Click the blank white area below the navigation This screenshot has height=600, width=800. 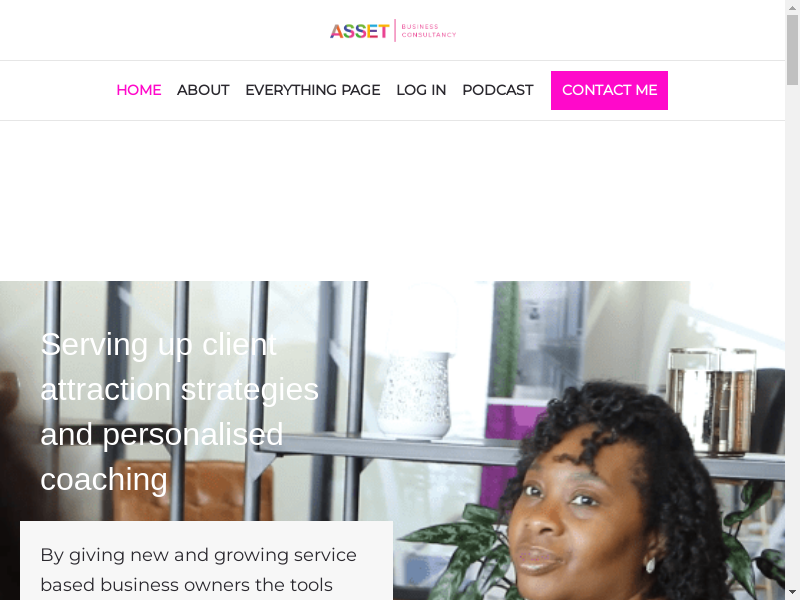pos(392,201)
